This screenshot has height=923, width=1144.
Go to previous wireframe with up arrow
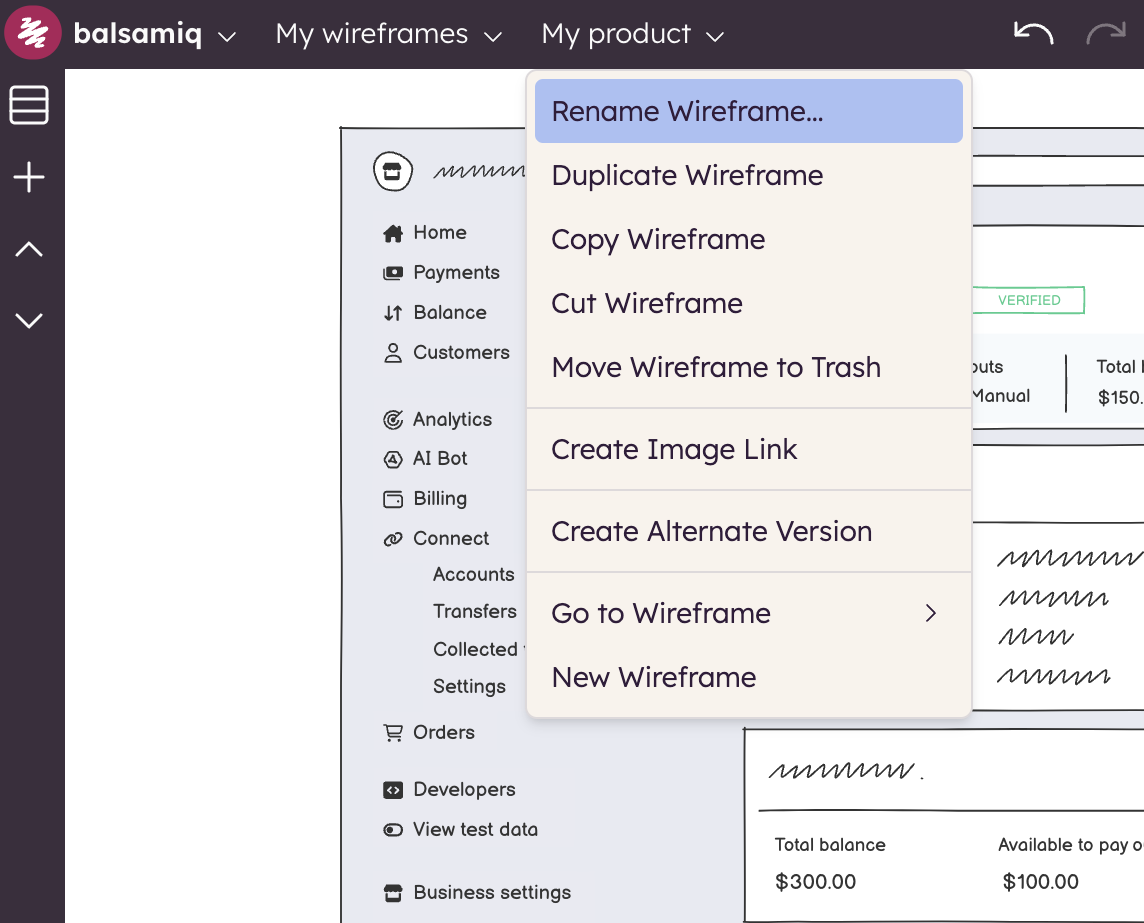tap(29, 249)
